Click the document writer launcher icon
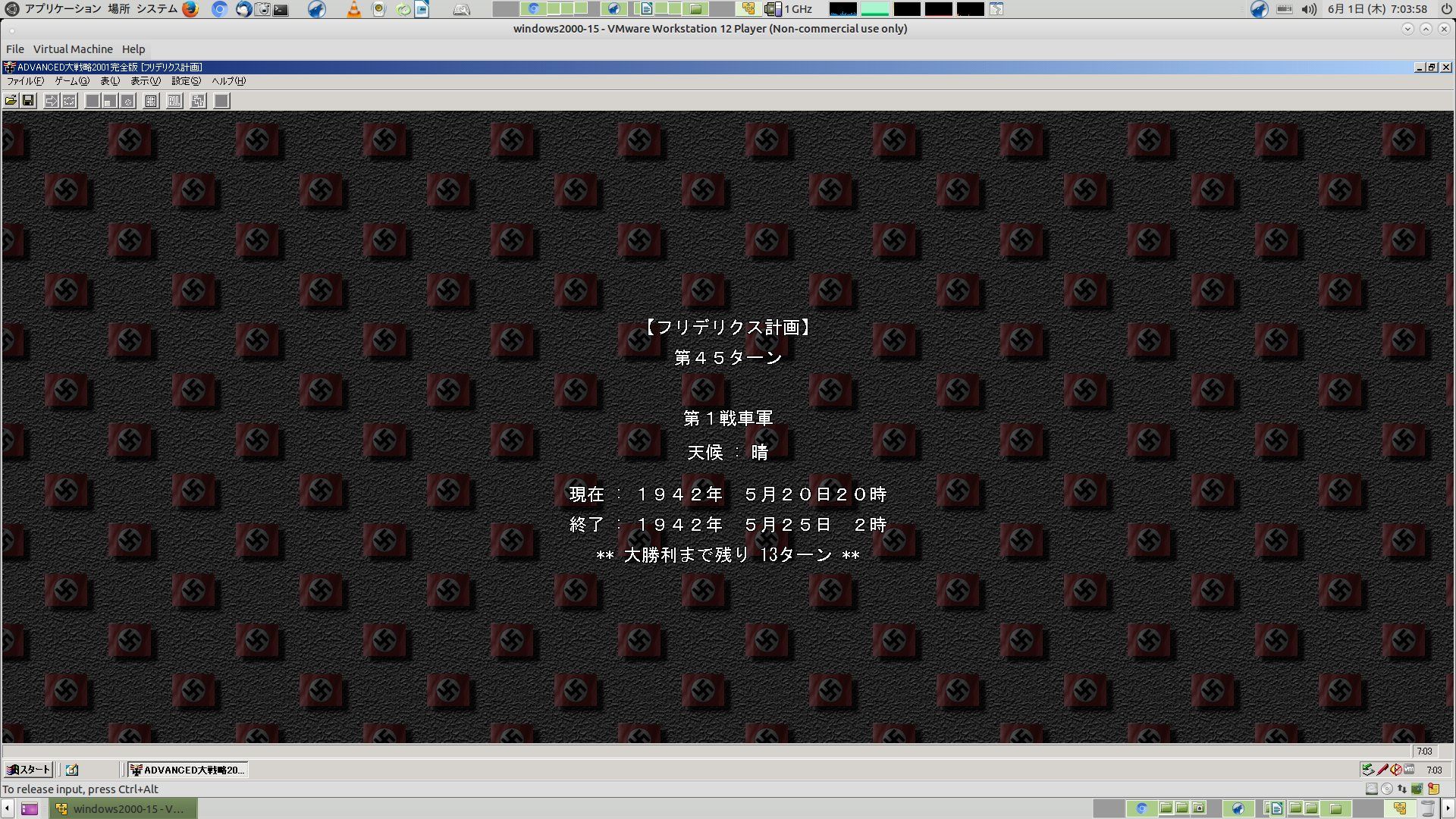The width and height of the screenshot is (1456, 819). [x=422, y=9]
